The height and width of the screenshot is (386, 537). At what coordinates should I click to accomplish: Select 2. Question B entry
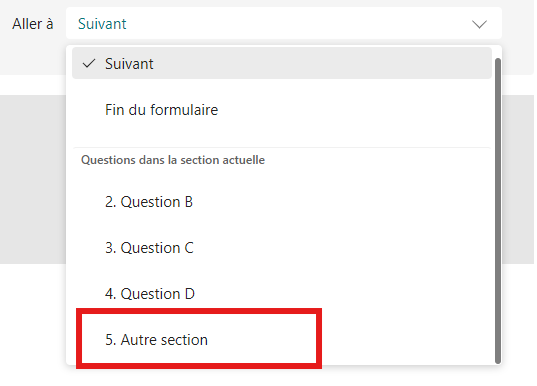click(282, 202)
